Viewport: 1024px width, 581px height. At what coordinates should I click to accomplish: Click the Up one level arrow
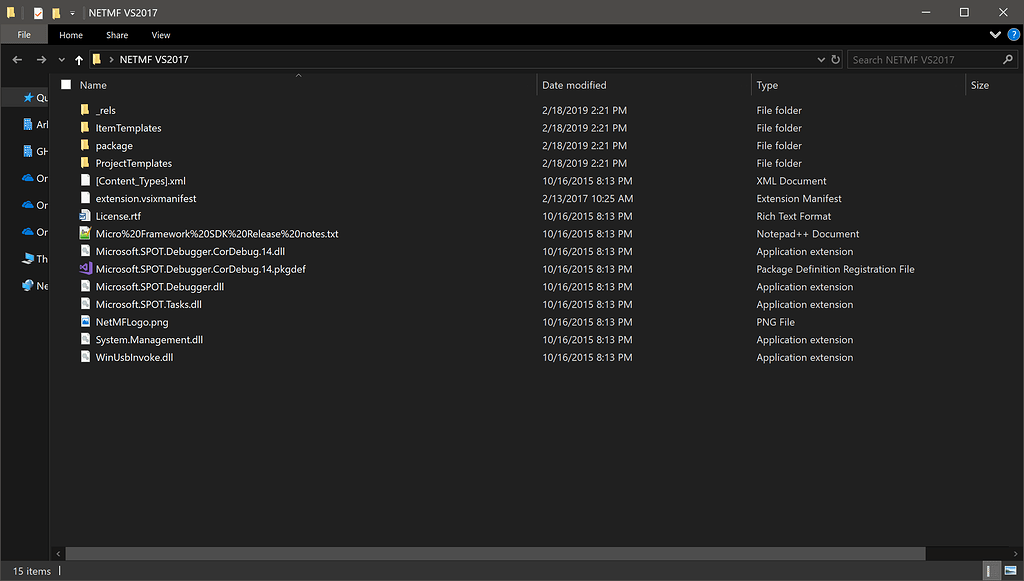point(79,60)
